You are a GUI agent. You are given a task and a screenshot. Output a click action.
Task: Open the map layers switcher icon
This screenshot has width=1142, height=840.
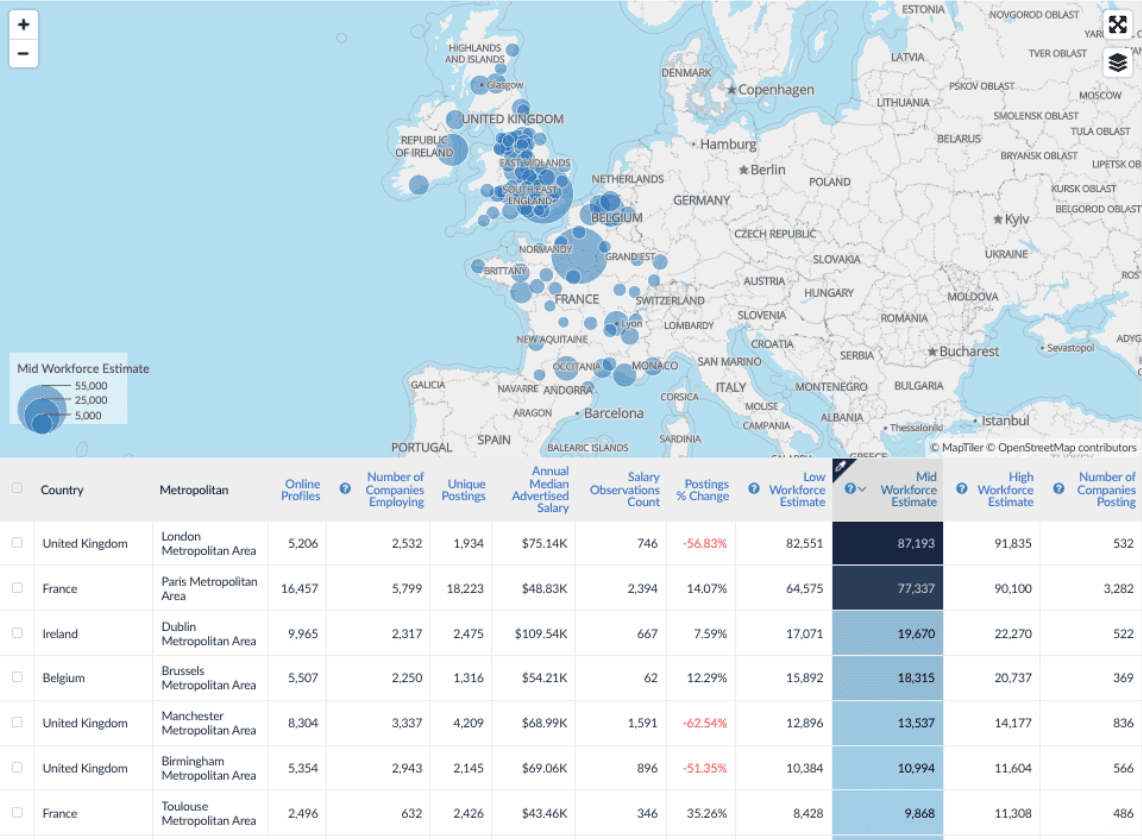(1117, 62)
